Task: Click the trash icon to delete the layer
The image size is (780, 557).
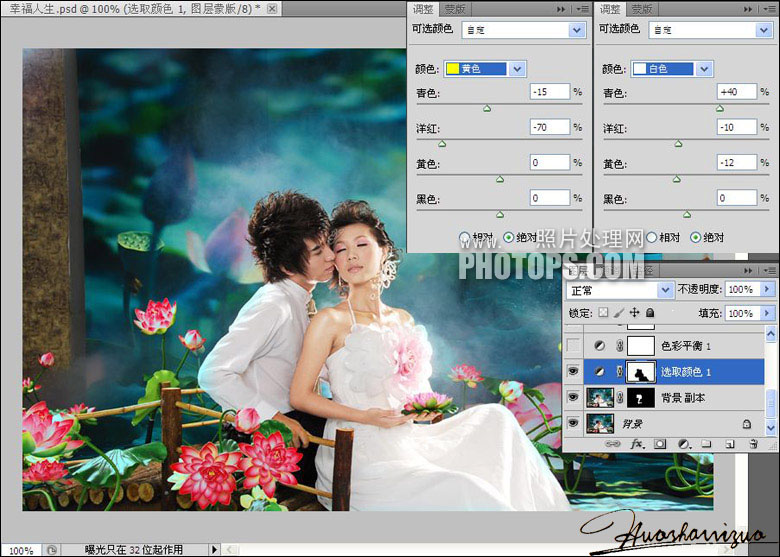Action: point(753,444)
